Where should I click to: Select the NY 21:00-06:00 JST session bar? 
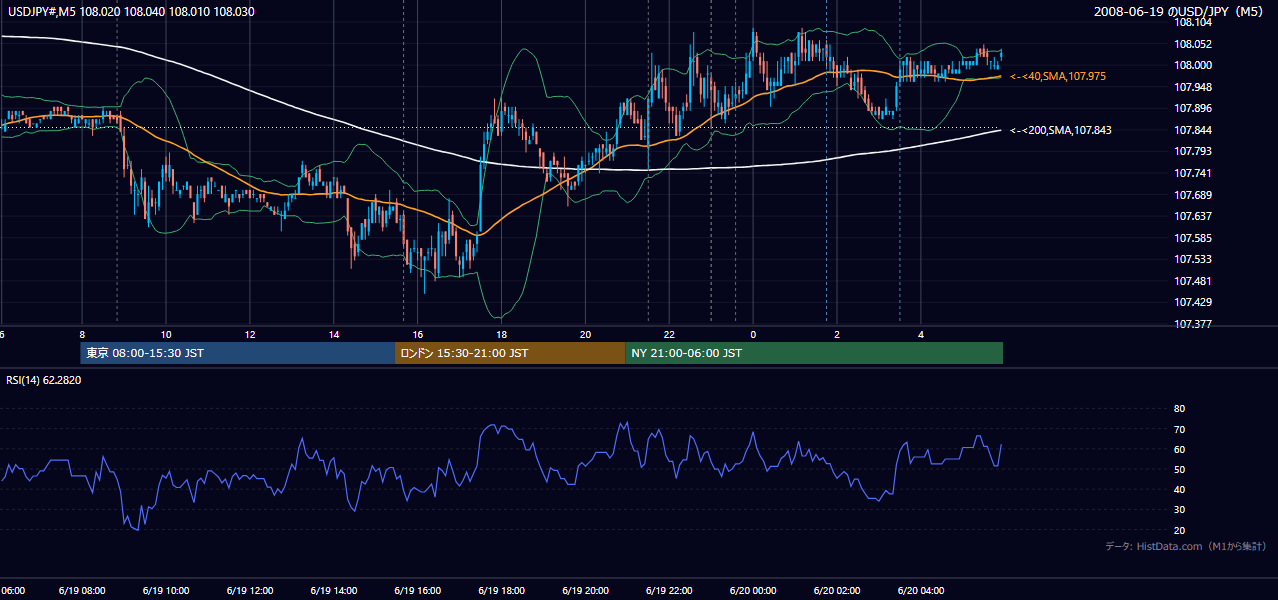(x=814, y=353)
